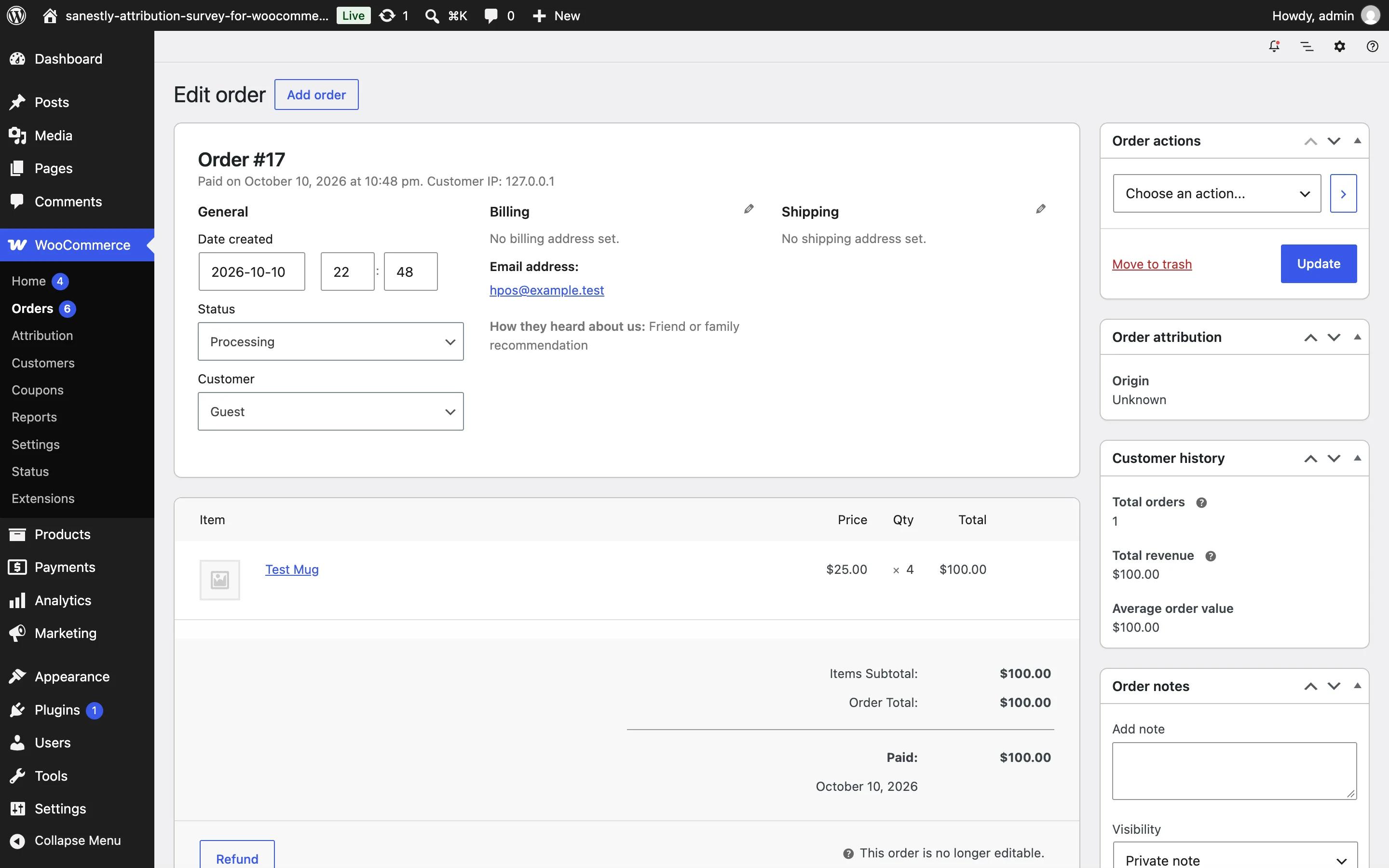Image resolution: width=1389 pixels, height=868 pixels.
Task: Open the Products menu
Action: pyautogui.click(x=77, y=534)
